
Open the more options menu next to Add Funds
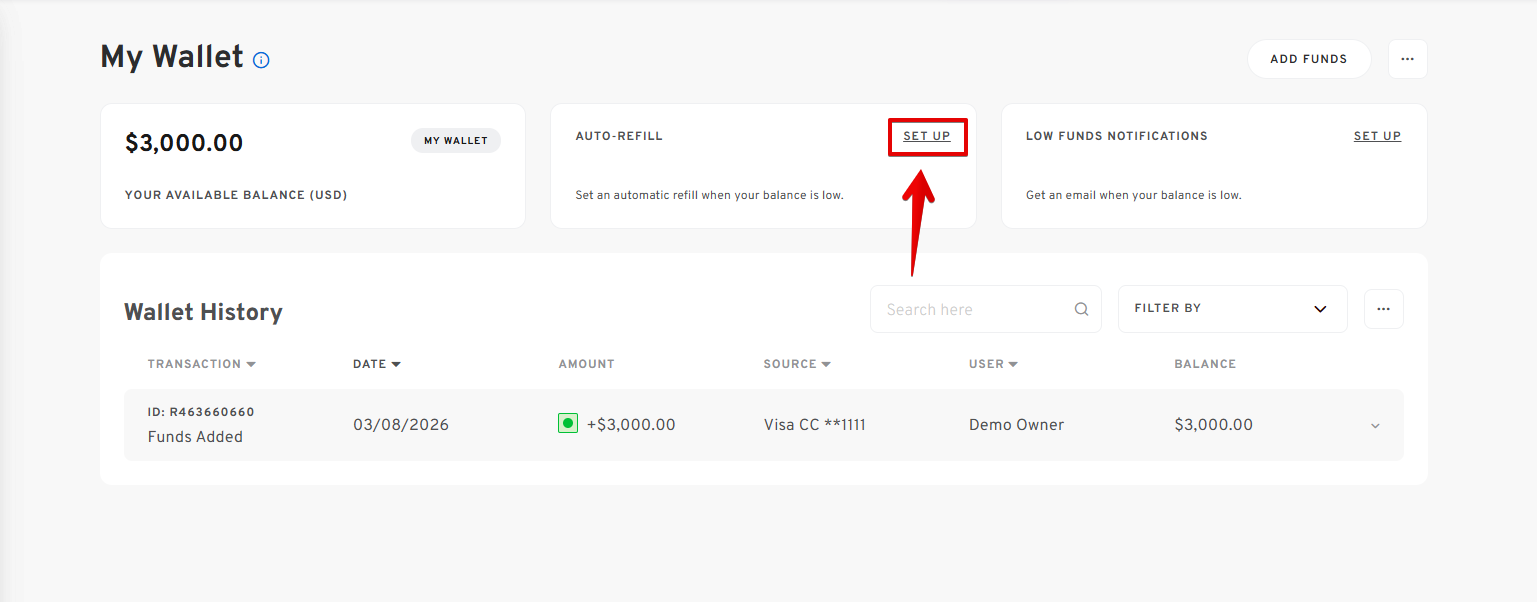click(x=1407, y=59)
